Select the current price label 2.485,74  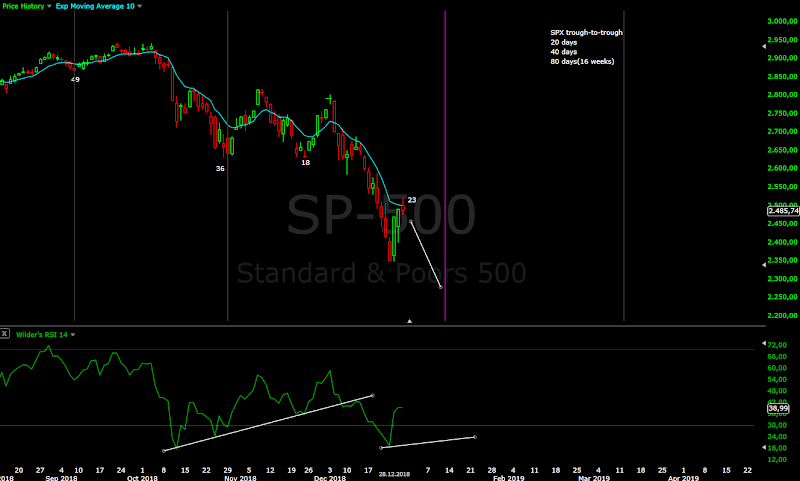(783, 211)
